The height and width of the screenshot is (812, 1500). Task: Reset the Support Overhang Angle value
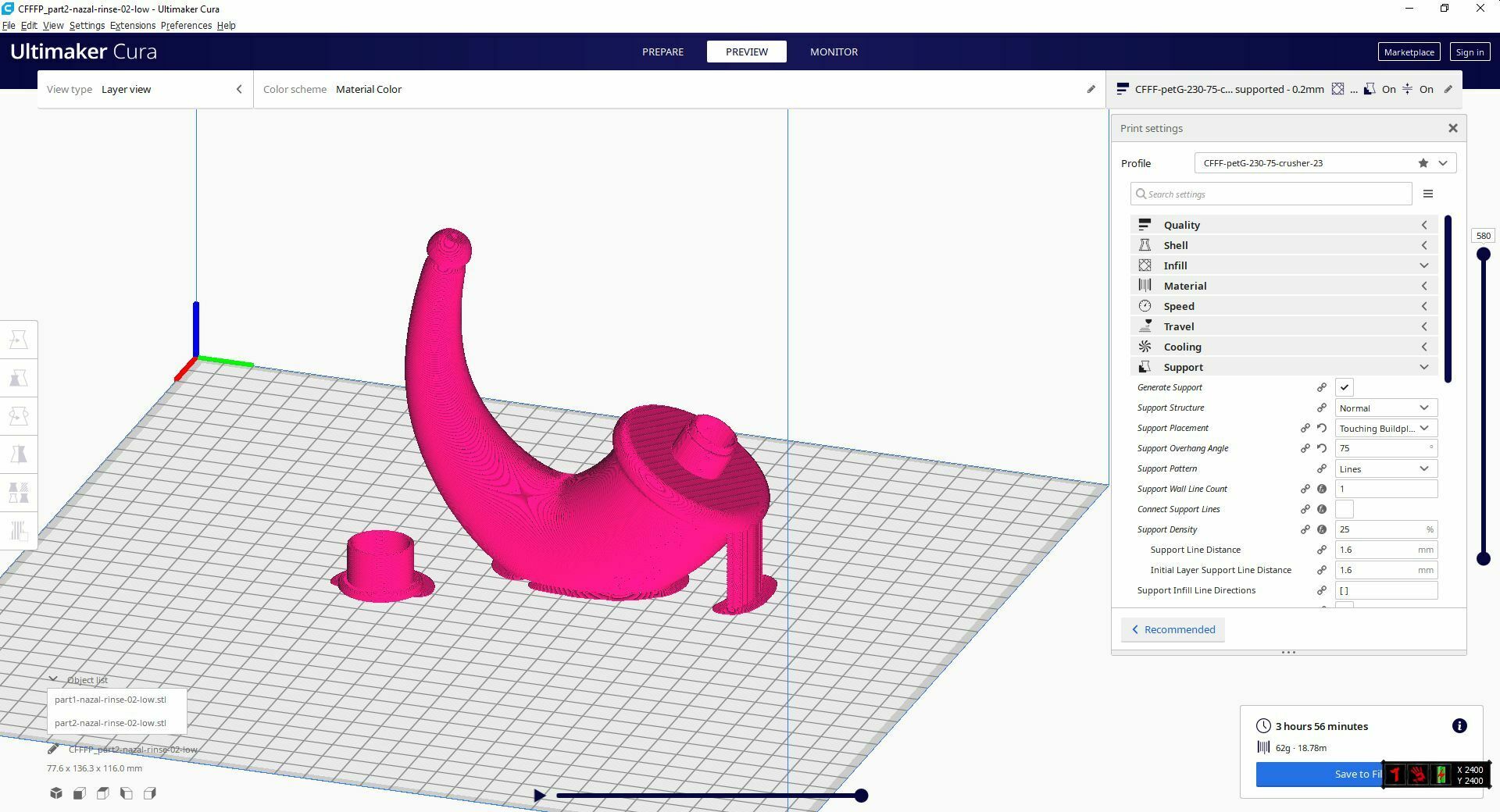(1321, 449)
